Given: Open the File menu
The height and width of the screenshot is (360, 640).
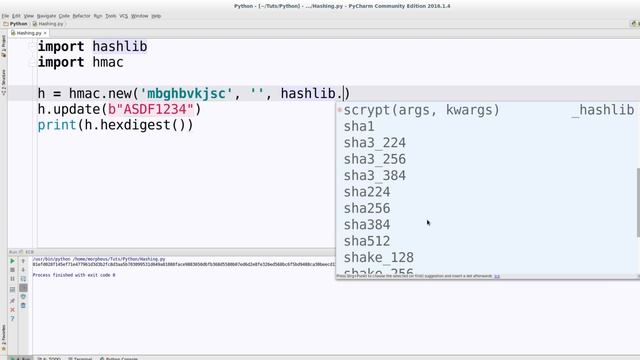Looking at the screenshot, I should 5,16.
